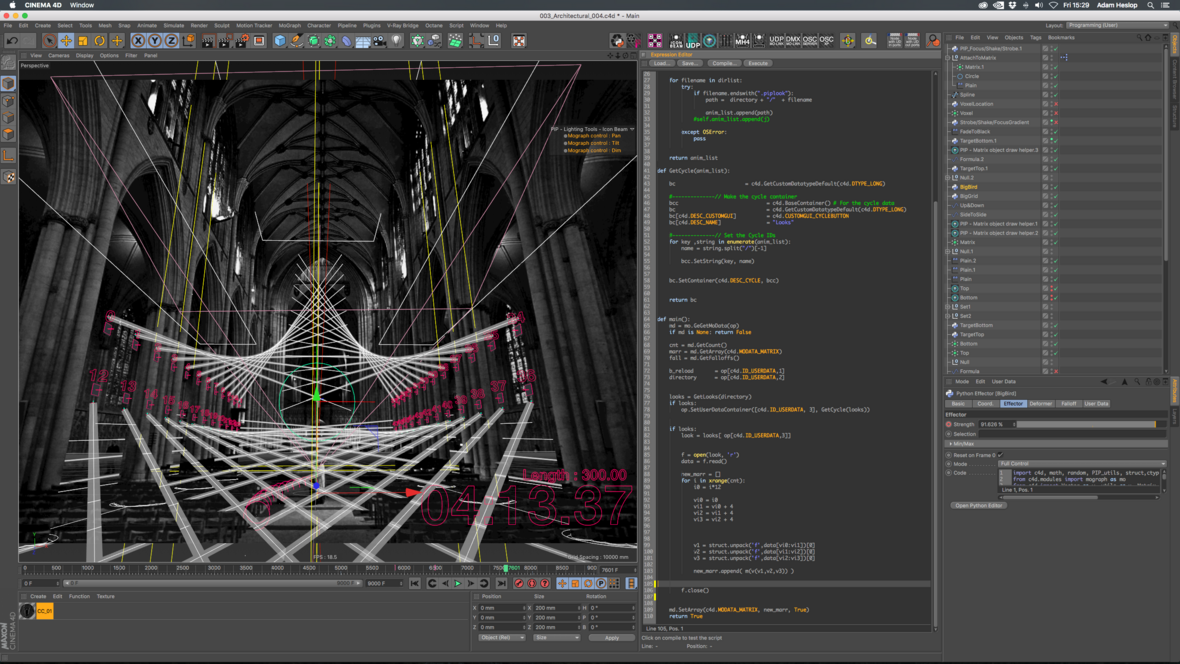Toggle the Y axis lock

click(x=154, y=41)
